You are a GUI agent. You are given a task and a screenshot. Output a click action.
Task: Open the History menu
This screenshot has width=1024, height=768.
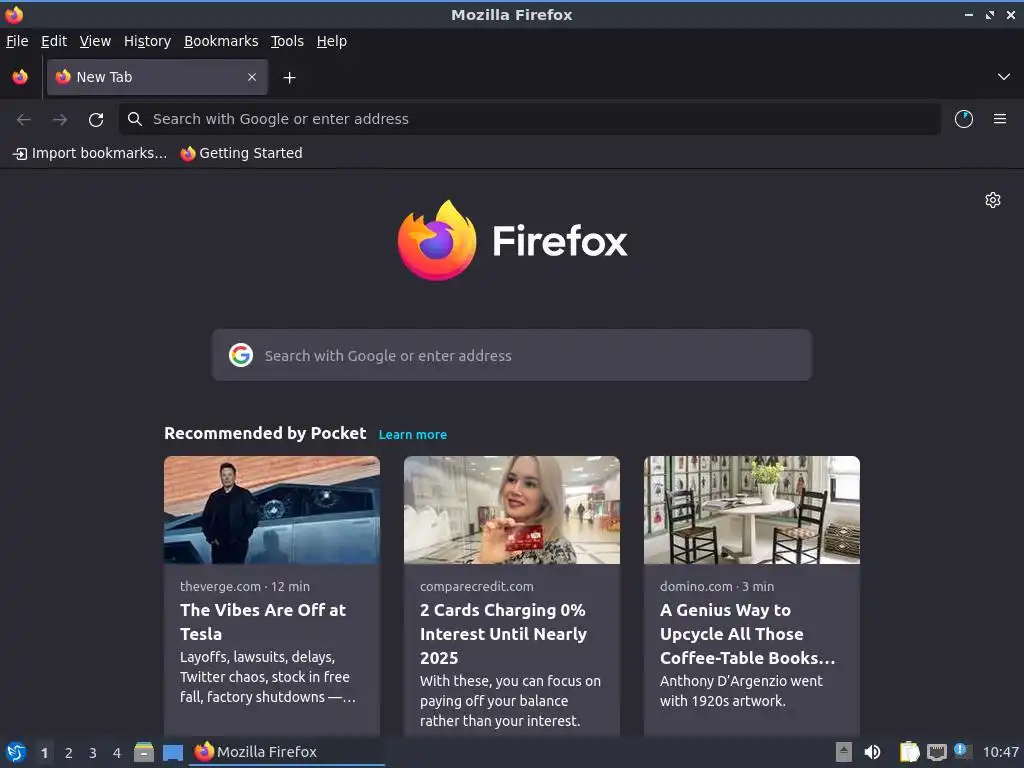[148, 41]
